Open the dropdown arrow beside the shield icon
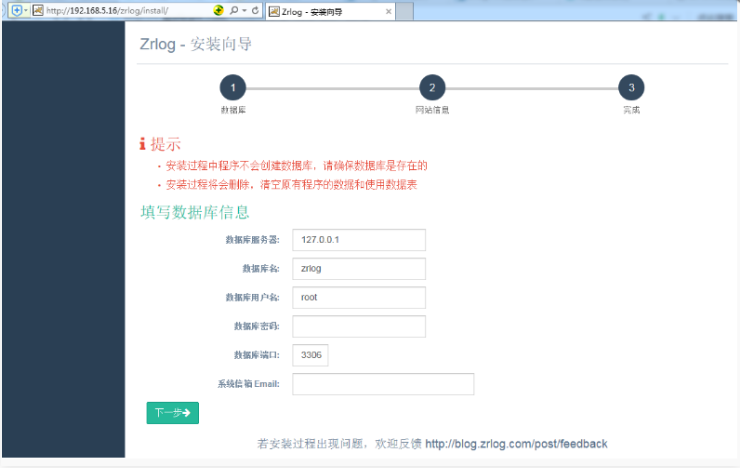The image size is (740, 468). (26, 10)
